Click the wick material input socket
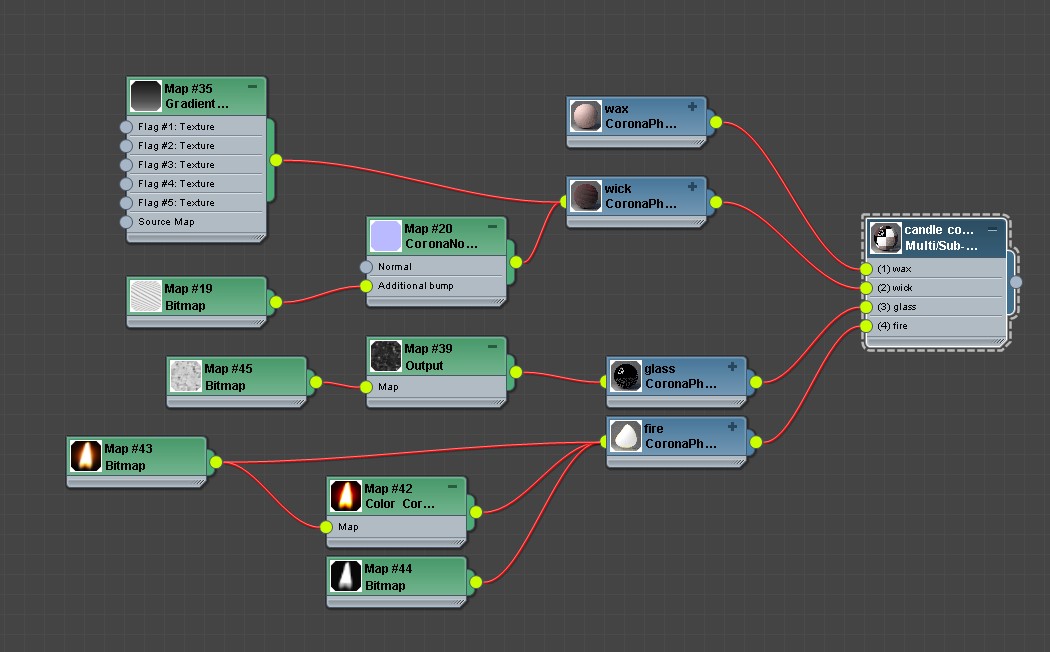The width and height of the screenshot is (1050, 652). [x=564, y=201]
